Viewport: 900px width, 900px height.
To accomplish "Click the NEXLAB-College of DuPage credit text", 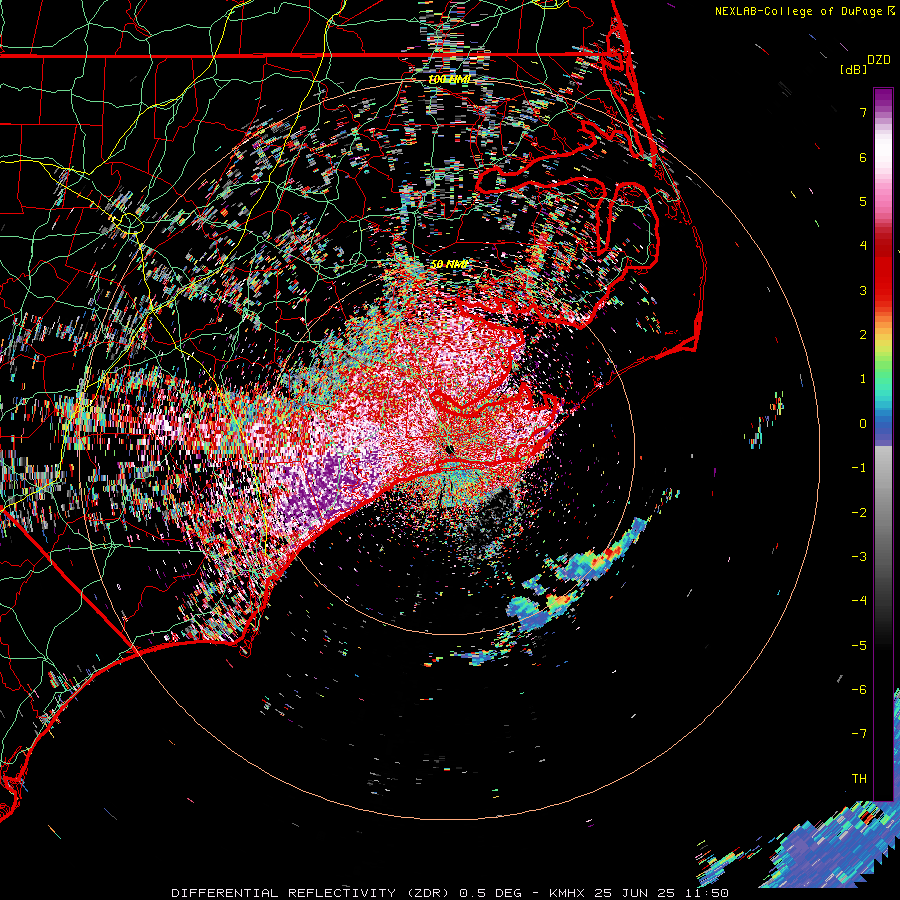I will pyautogui.click(x=798, y=11).
